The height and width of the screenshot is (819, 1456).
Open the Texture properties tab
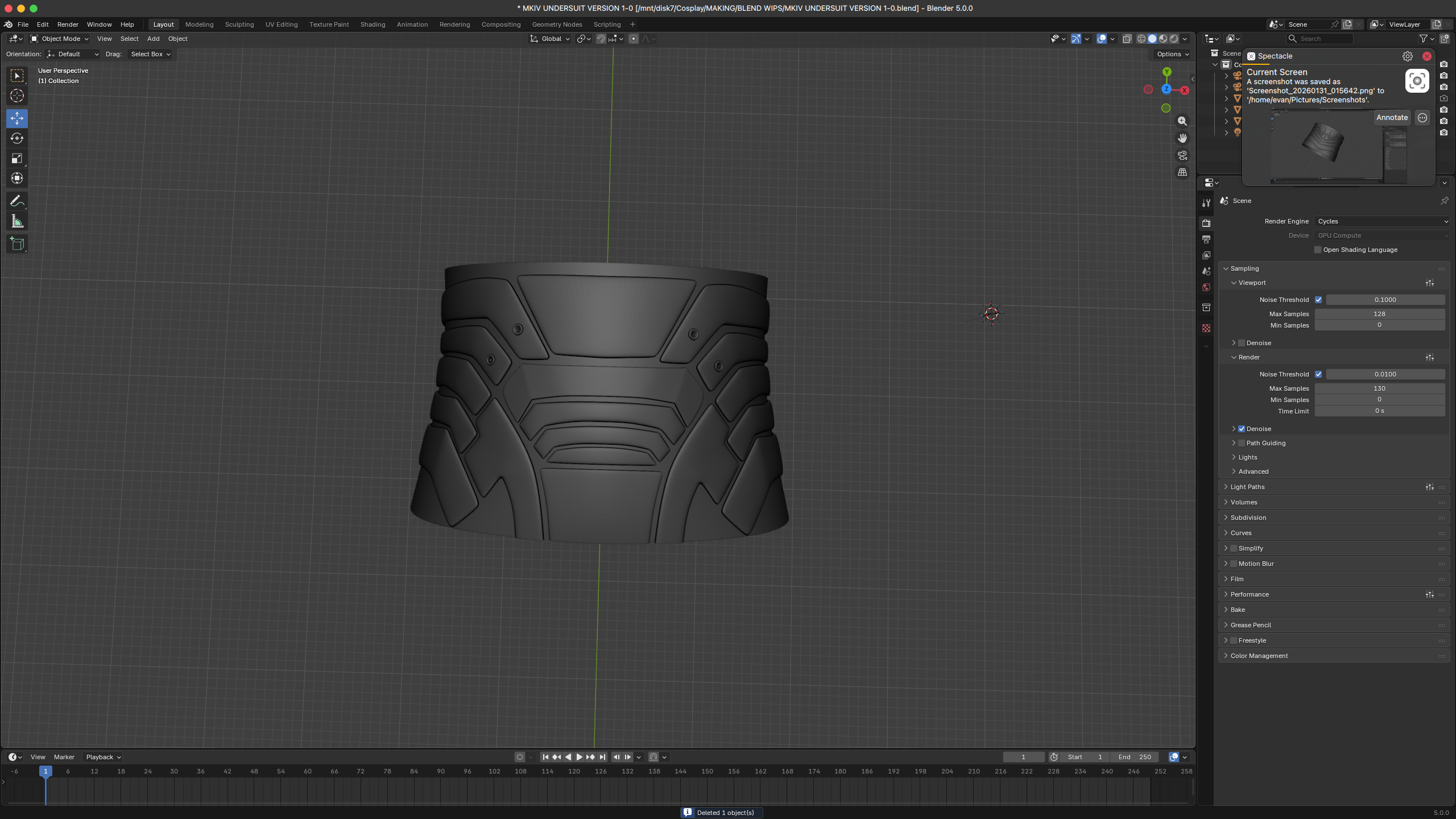[1206, 328]
